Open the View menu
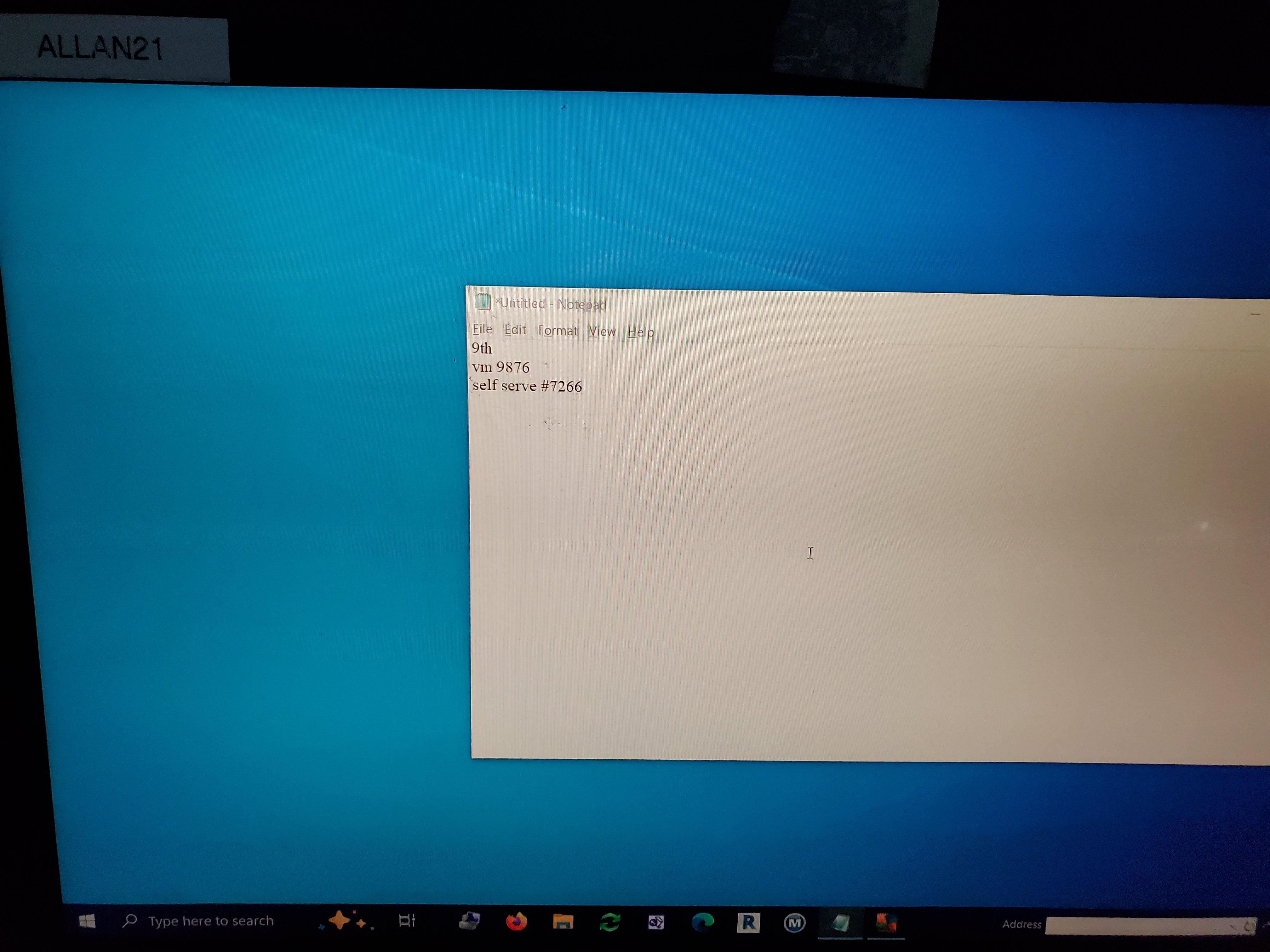Viewport: 1270px width, 952px height. pos(602,331)
